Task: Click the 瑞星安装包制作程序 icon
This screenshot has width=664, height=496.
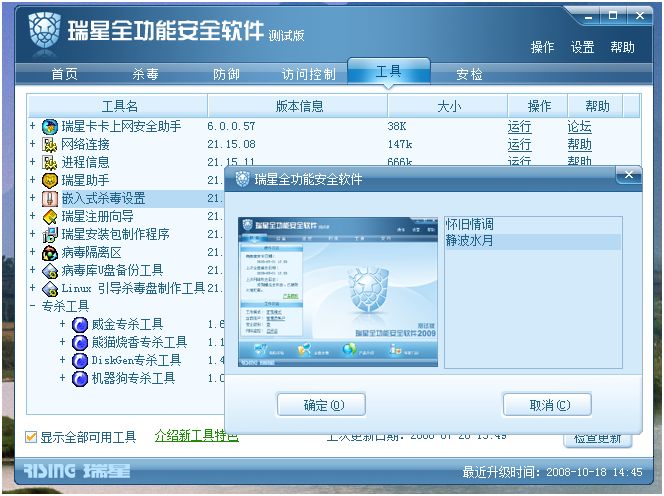Action: tap(50, 235)
